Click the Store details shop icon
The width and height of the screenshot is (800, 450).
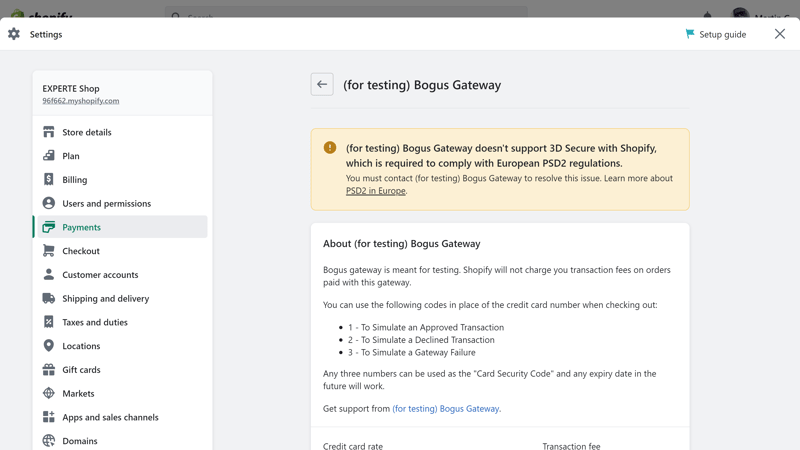(x=48, y=132)
